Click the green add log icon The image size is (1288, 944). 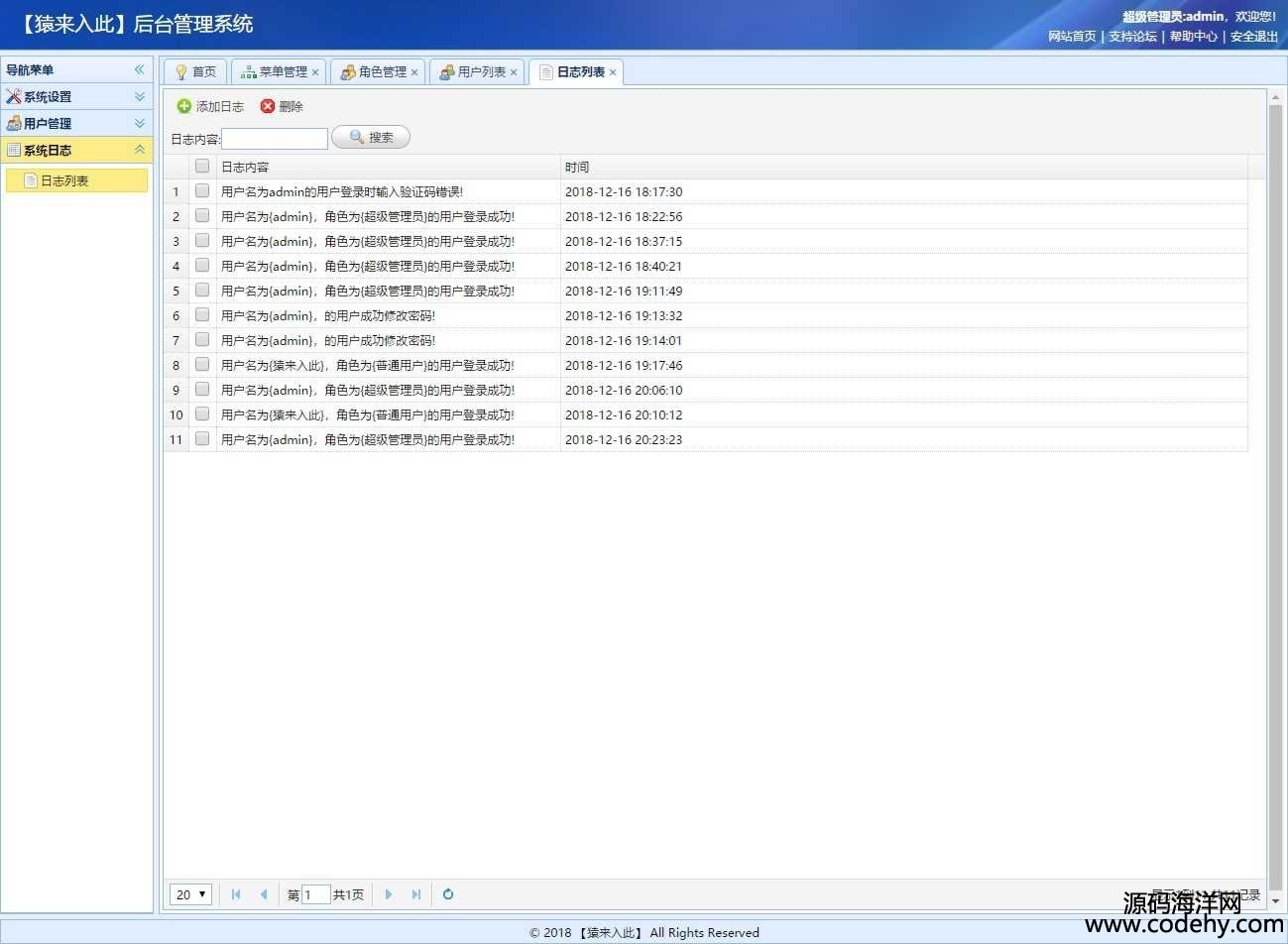click(x=183, y=106)
